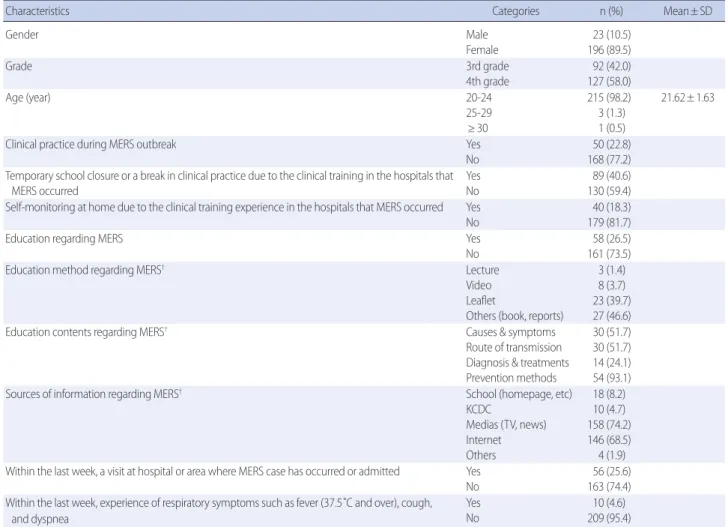Viewport: 728px width, 527px height.
Task: Select value '215 (98.2)'
Action: point(610,98)
